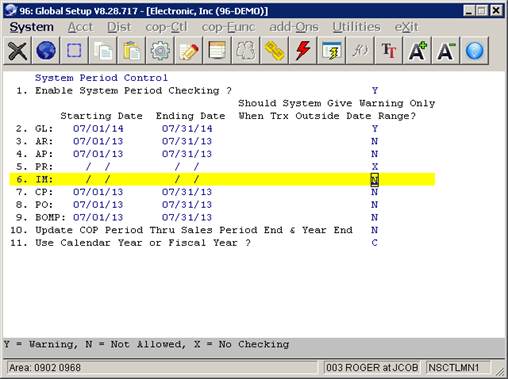Click the '2. GL:' row label
Image resolution: width=508 pixels, height=379 pixels.
pyautogui.click(x=34, y=128)
